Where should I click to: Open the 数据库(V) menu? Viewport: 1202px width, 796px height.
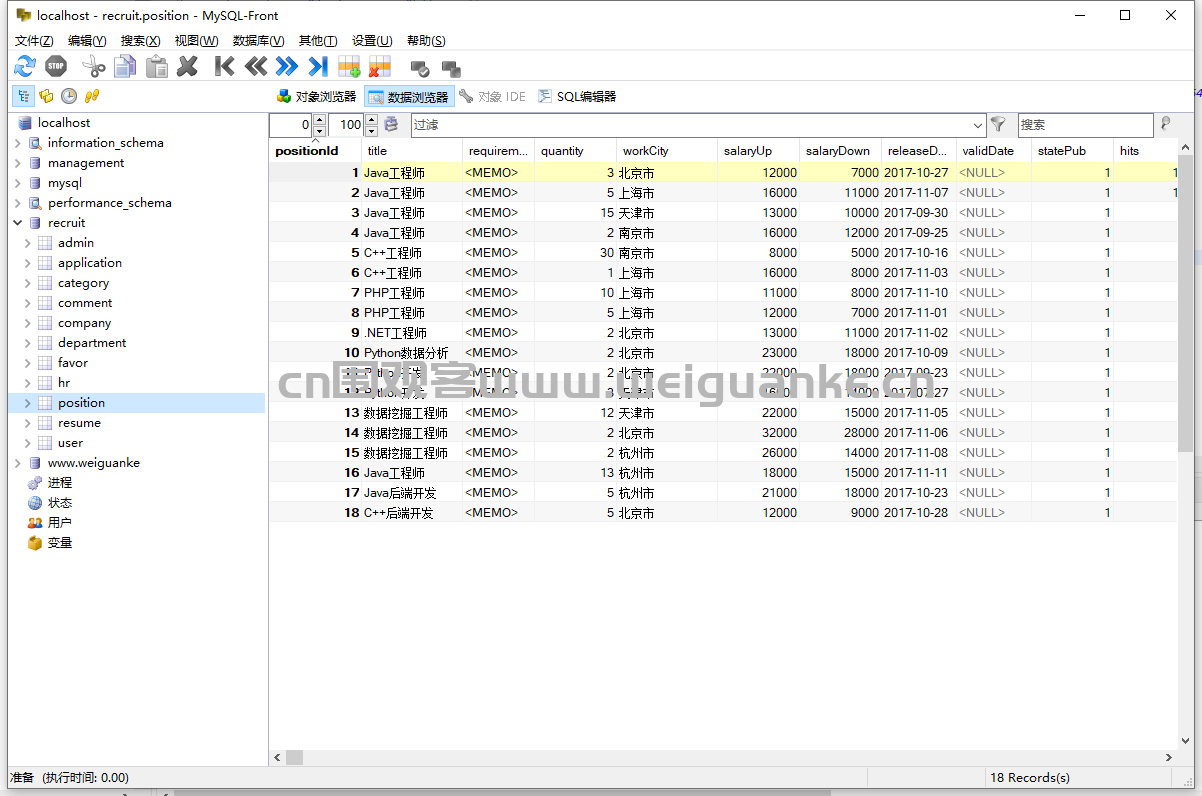click(x=258, y=41)
